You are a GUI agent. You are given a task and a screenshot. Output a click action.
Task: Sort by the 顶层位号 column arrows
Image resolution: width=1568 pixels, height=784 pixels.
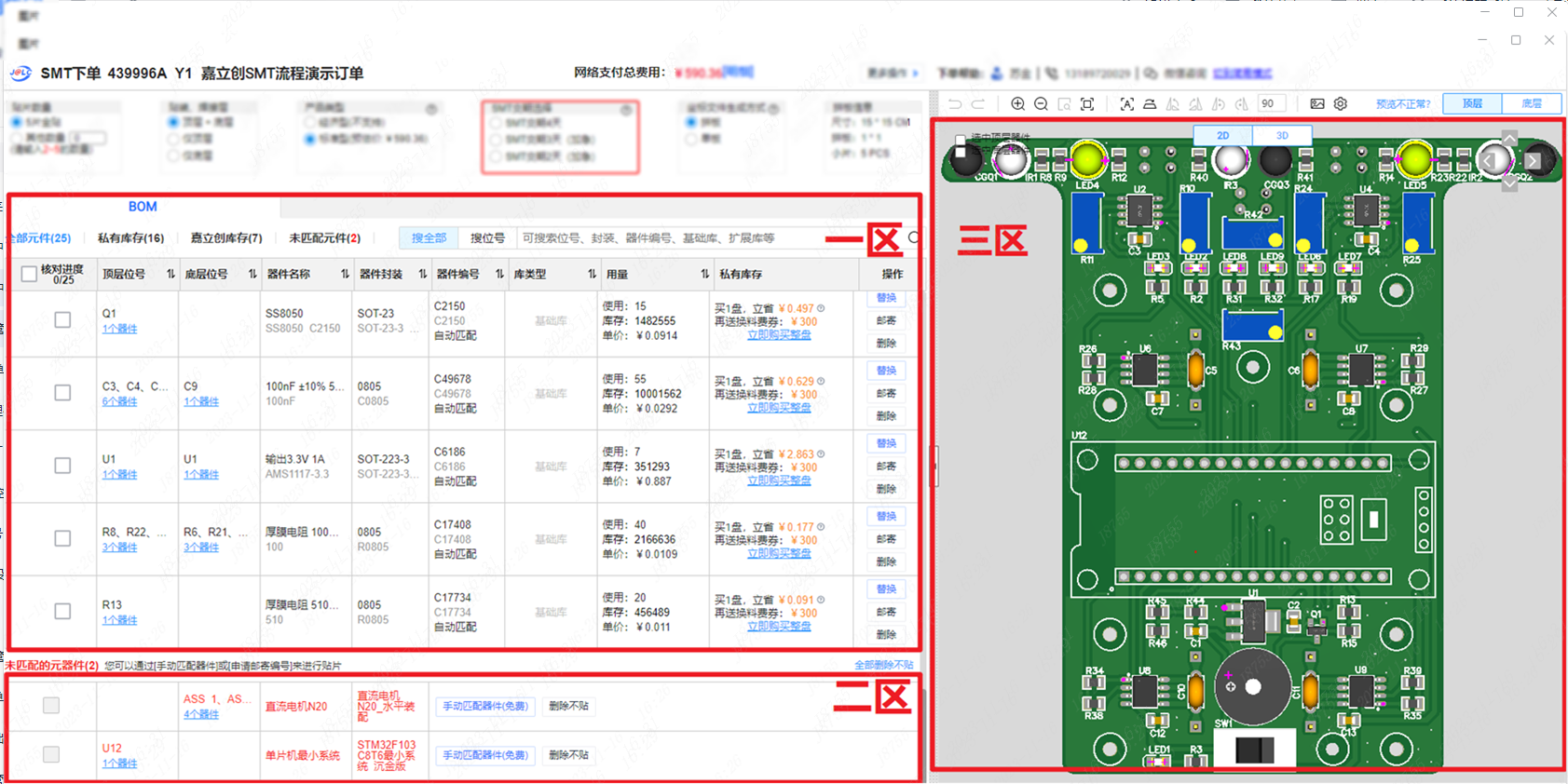pos(170,274)
